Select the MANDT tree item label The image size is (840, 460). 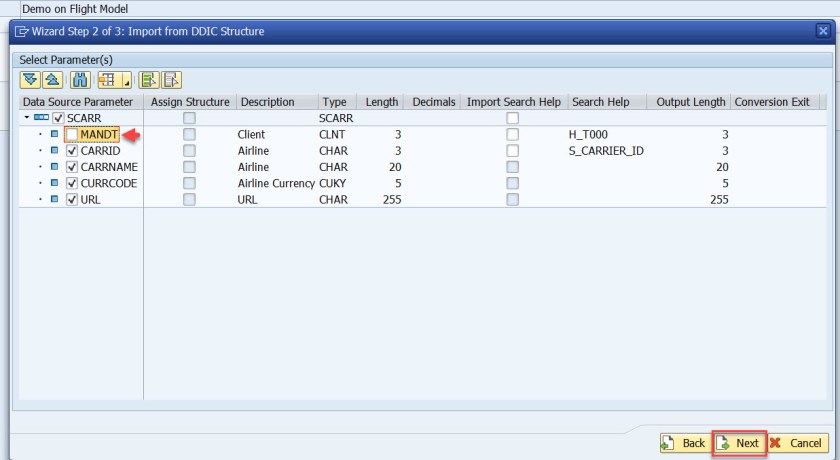coord(99,134)
